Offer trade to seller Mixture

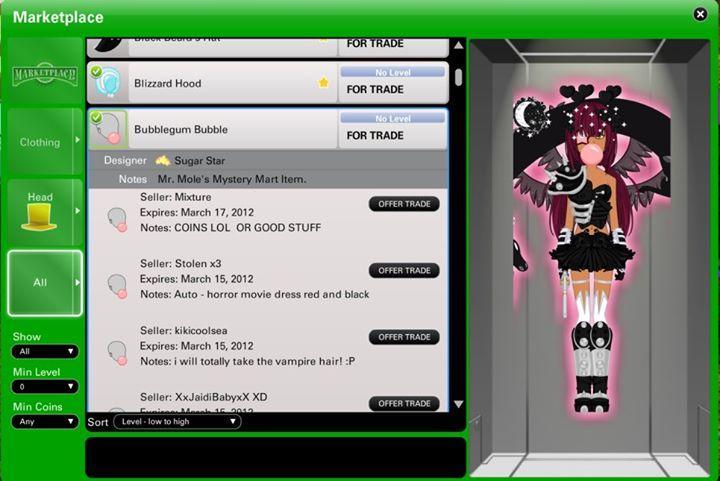pyautogui.click(x=404, y=204)
